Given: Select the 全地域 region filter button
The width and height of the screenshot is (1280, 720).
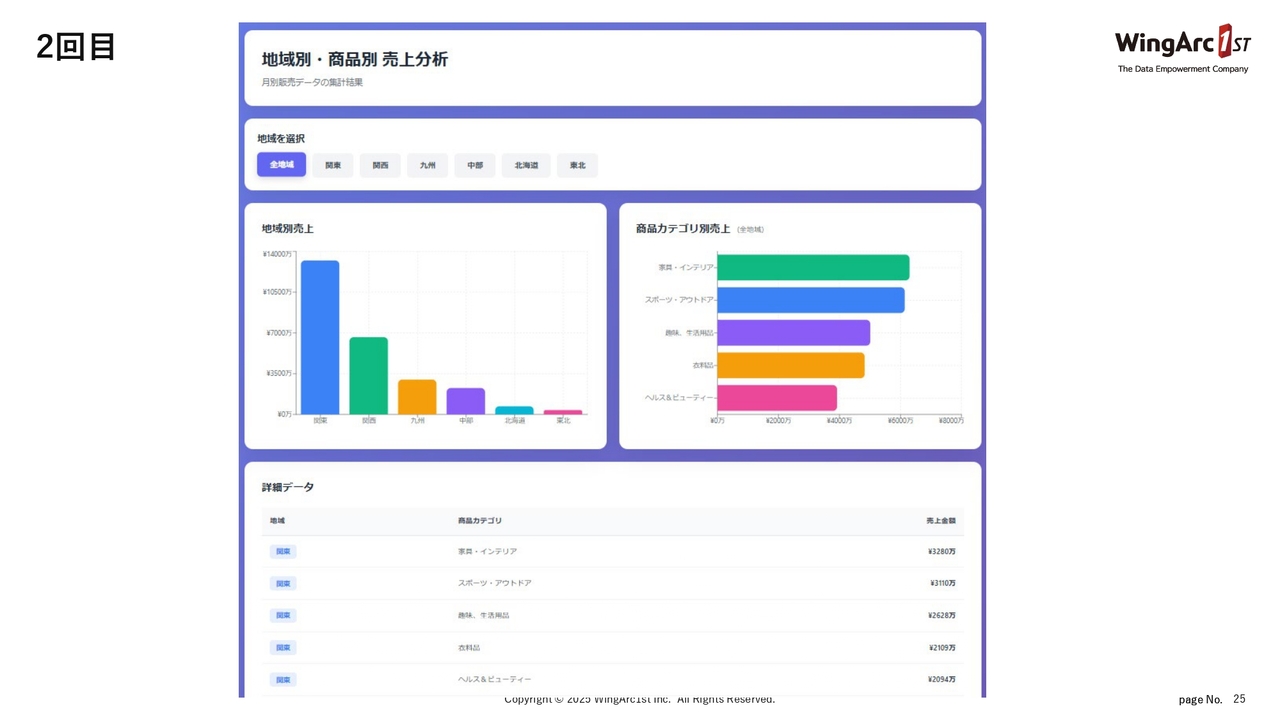Looking at the screenshot, I should pyautogui.click(x=281, y=165).
